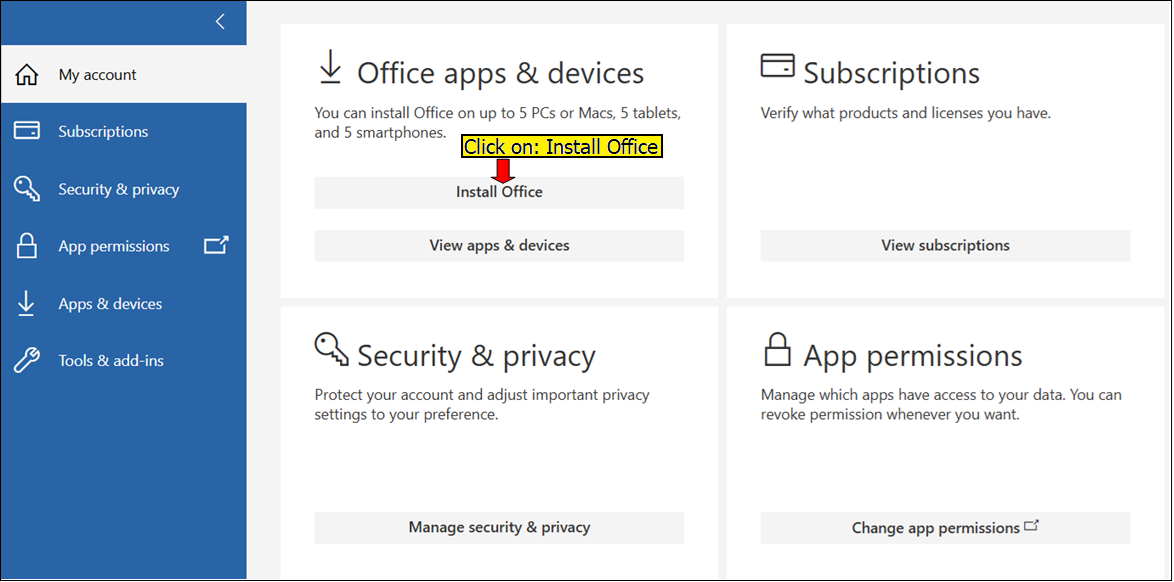
Task: Click the download icon beside Apps & devices in sidebar
Action: (26, 303)
